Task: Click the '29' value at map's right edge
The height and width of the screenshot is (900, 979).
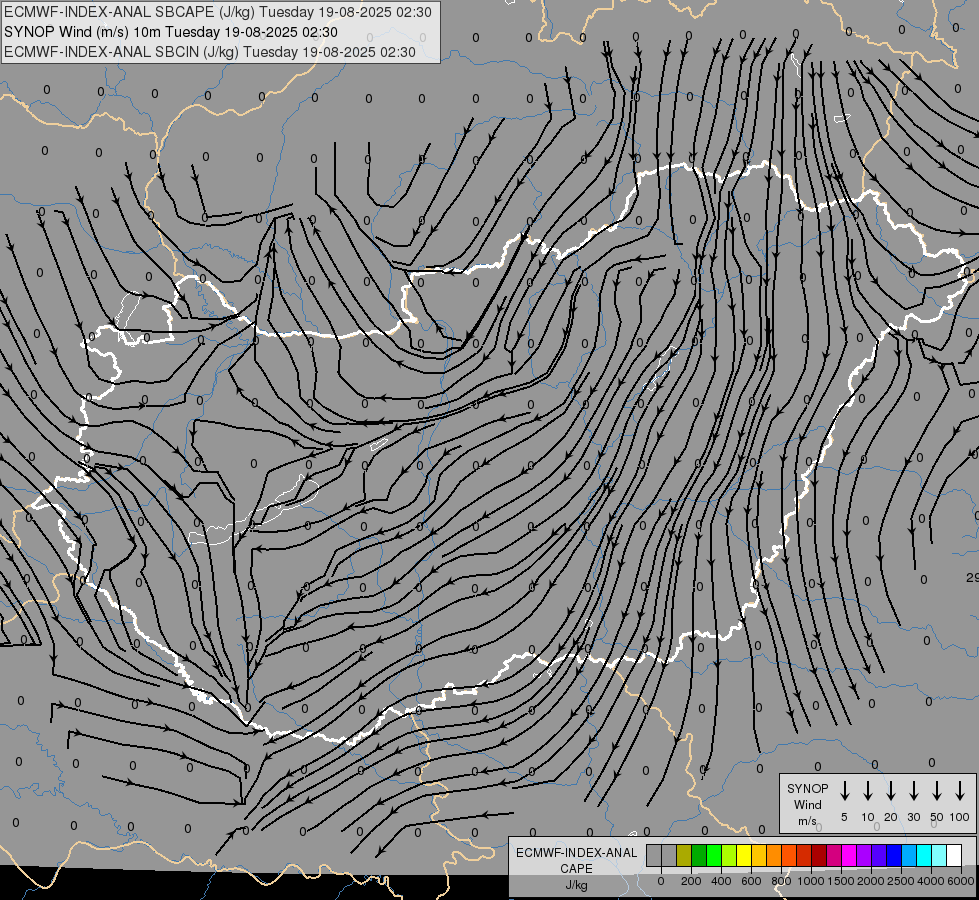Action: pyautogui.click(x=972, y=578)
